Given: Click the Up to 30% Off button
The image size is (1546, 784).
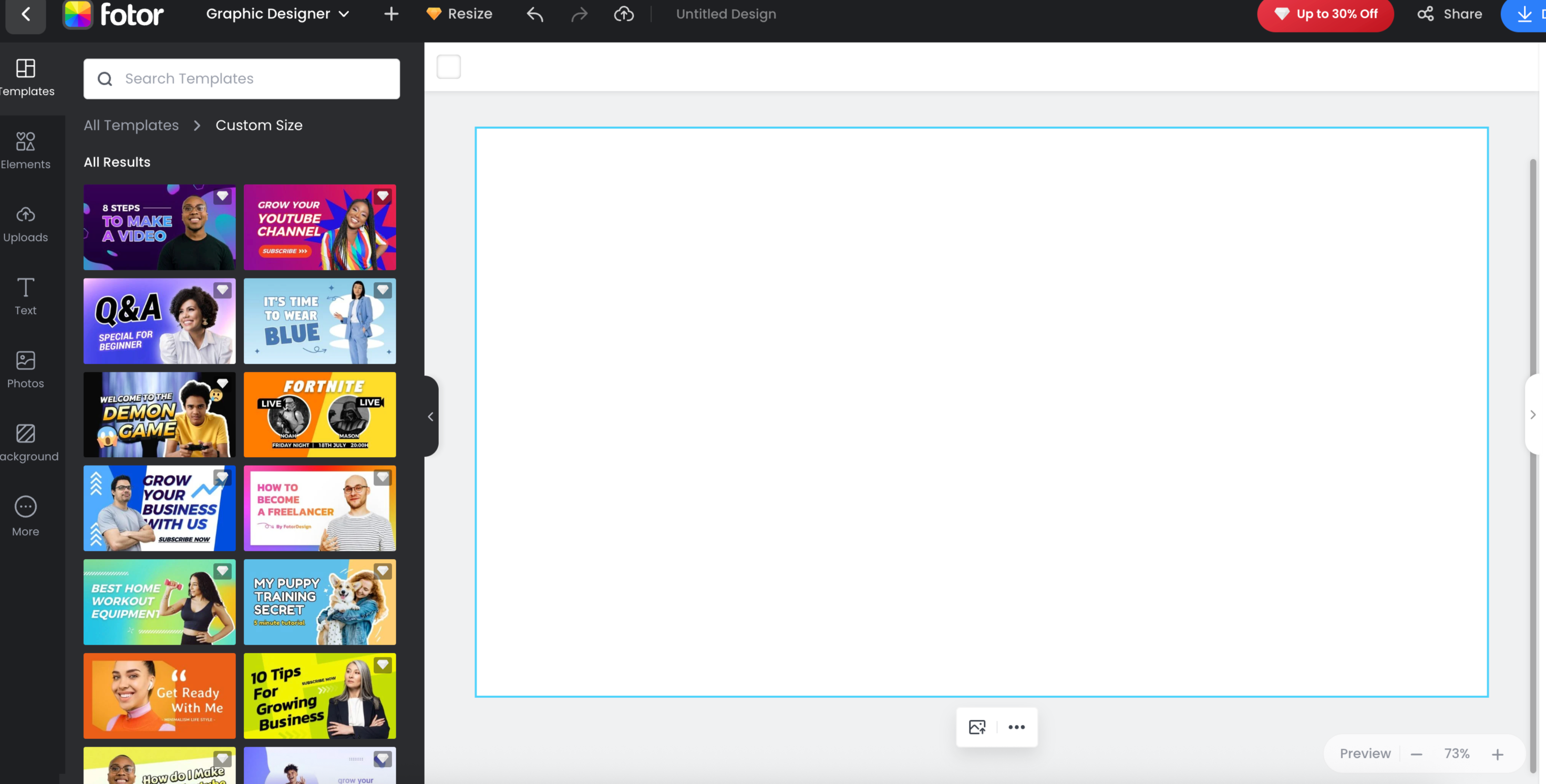Looking at the screenshot, I should point(1325,14).
